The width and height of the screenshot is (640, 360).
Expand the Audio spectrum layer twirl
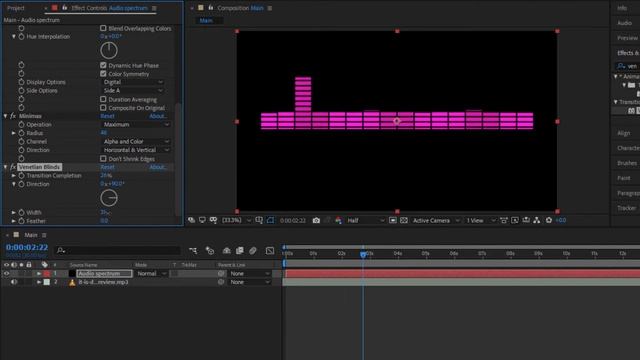[x=39, y=273]
